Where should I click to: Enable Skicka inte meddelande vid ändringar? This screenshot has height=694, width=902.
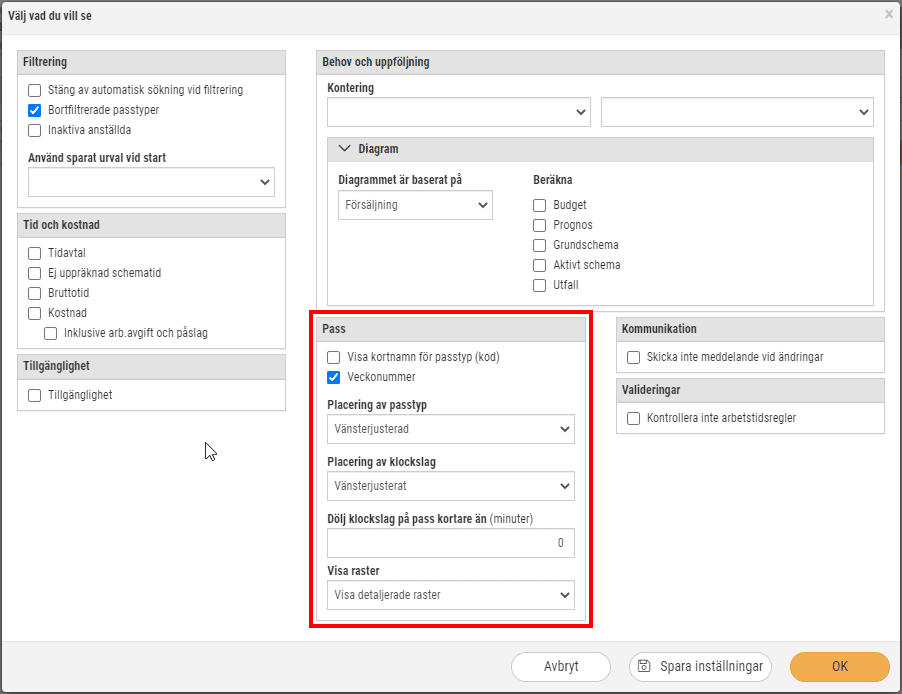click(x=633, y=357)
